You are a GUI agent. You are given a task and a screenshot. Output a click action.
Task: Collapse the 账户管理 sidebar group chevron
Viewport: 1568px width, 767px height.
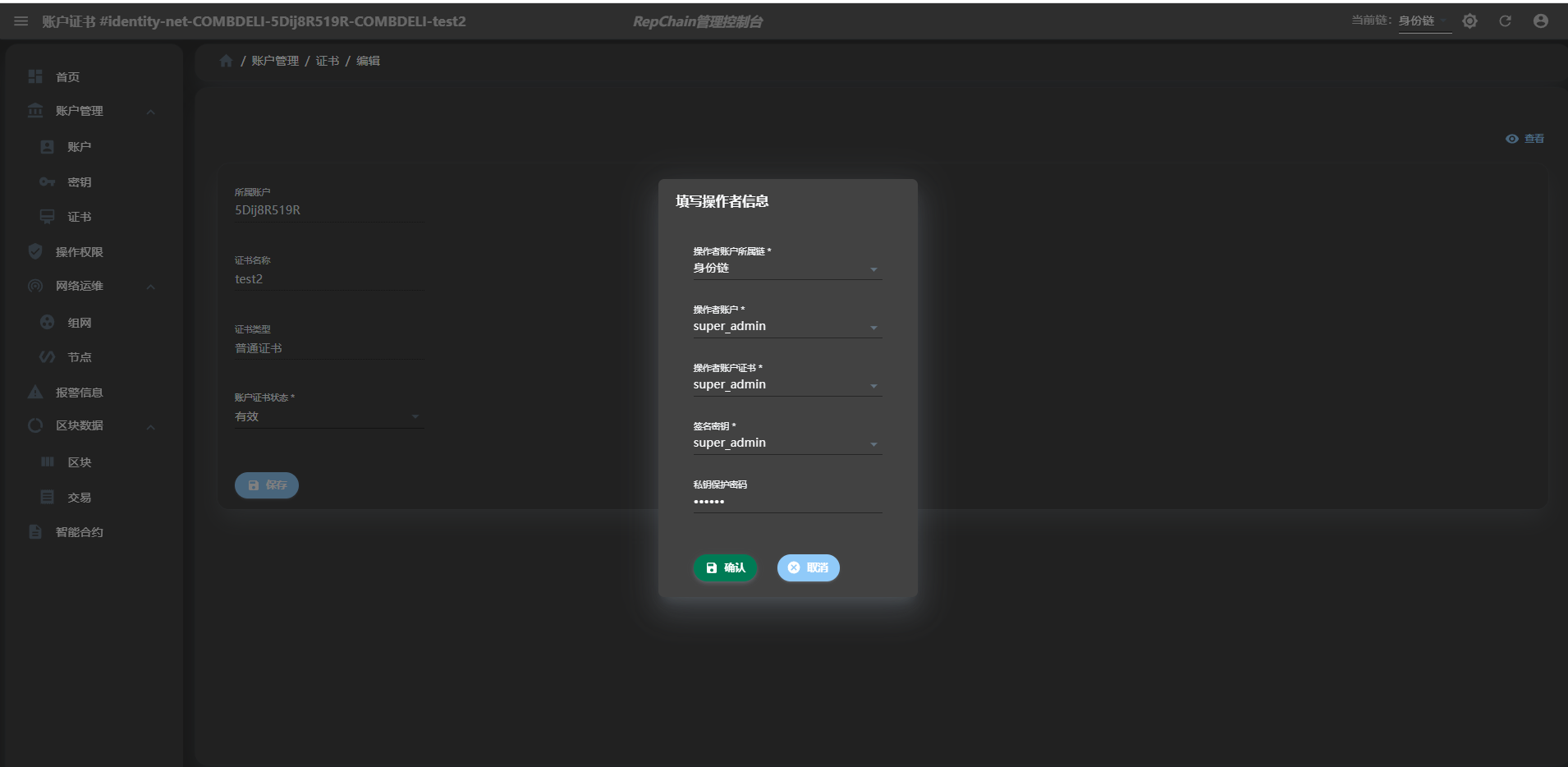[150, 112]
